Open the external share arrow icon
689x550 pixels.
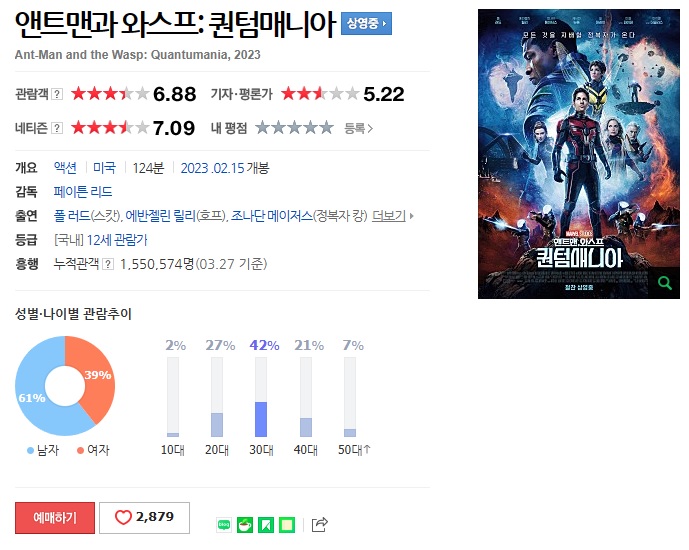[x=319, y=525]
